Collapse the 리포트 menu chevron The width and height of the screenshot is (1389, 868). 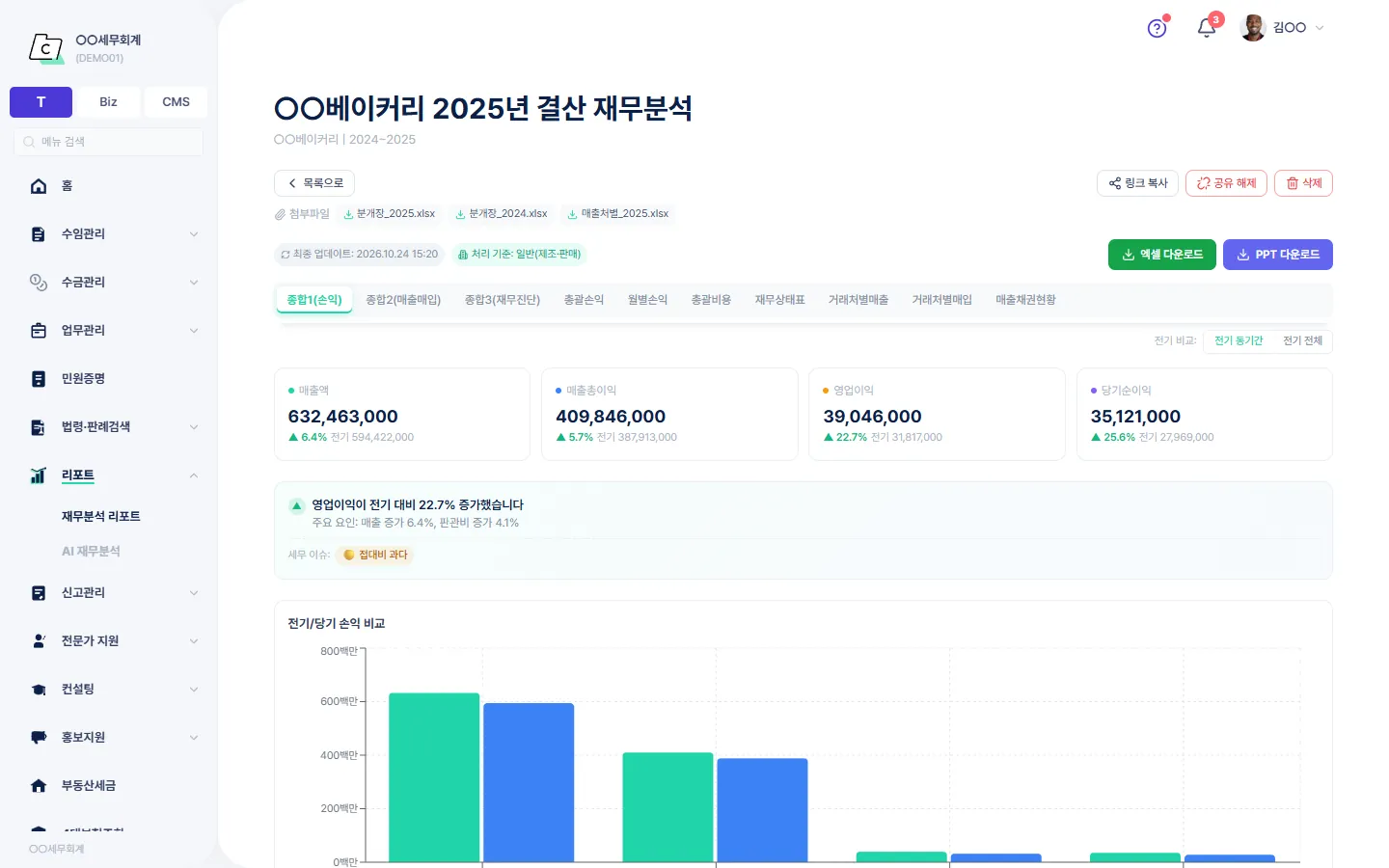click(194, 475)
